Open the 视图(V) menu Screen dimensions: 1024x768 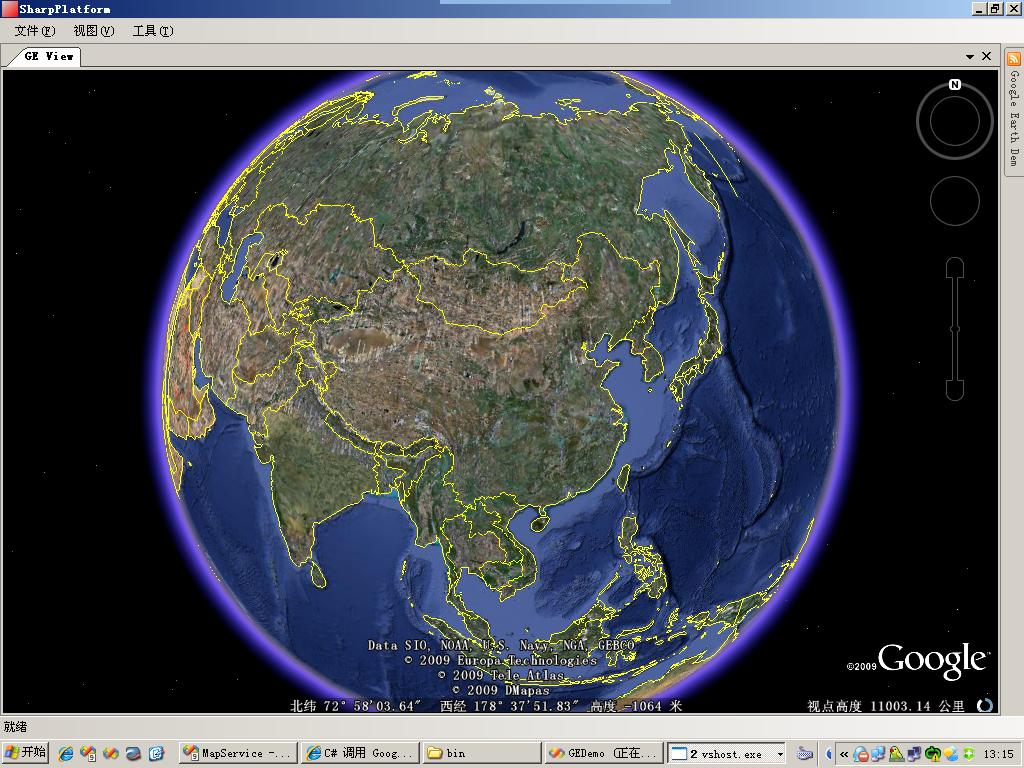(93, 31)
